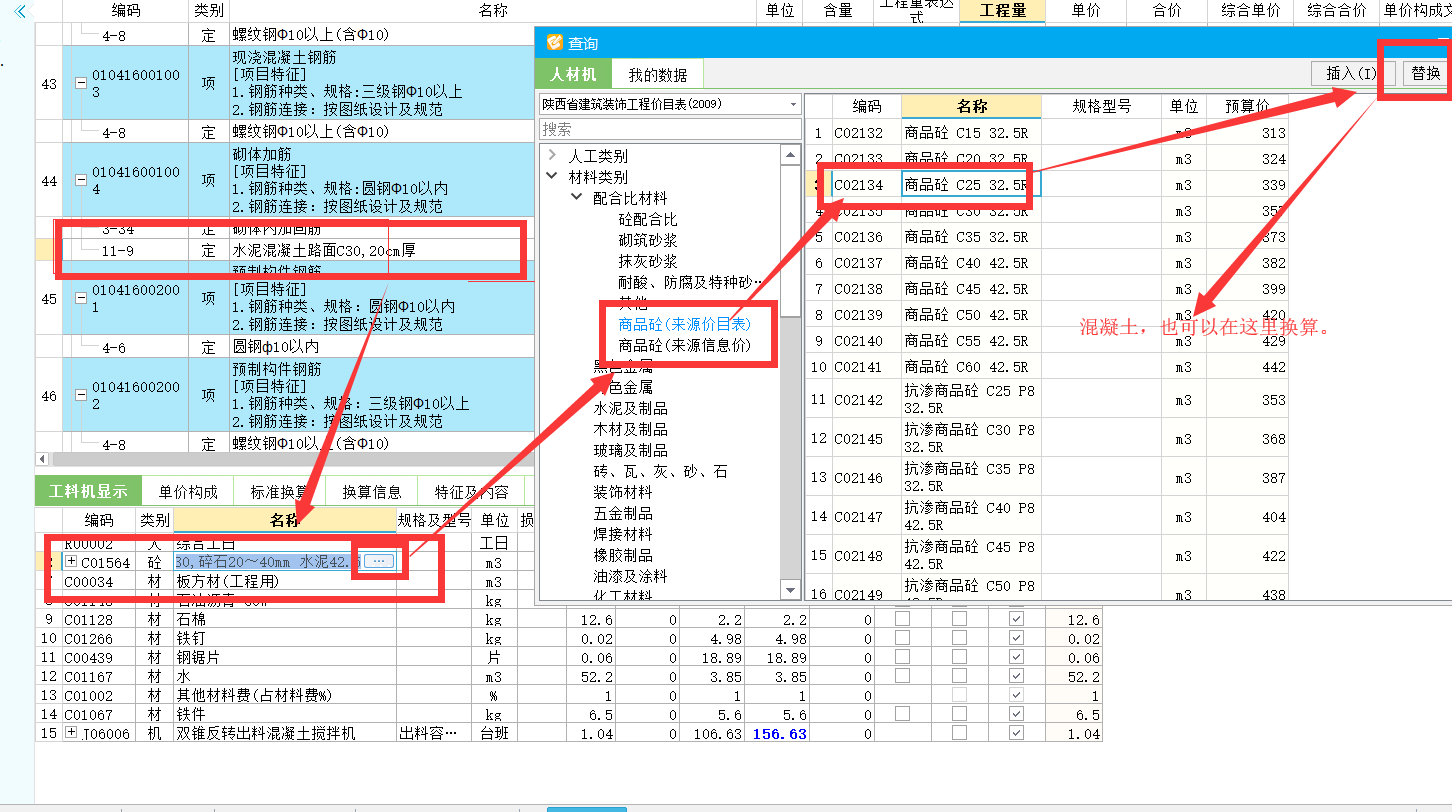The width and height of the screenshot is (1452, 812).
Task: Uncheck the checked box in the 水 row
Action: [x=1017, y=677]
